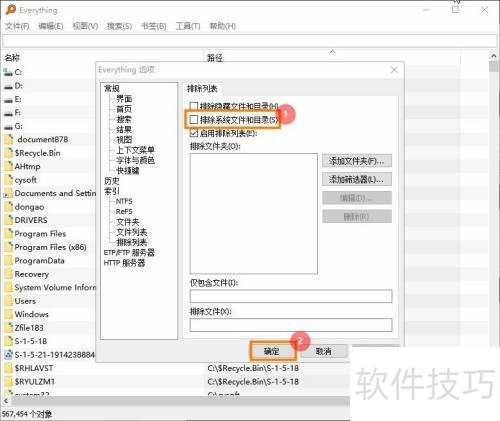Select 常规 in the options tree
This screenshot has height=421, width=500.
point(112,88)
